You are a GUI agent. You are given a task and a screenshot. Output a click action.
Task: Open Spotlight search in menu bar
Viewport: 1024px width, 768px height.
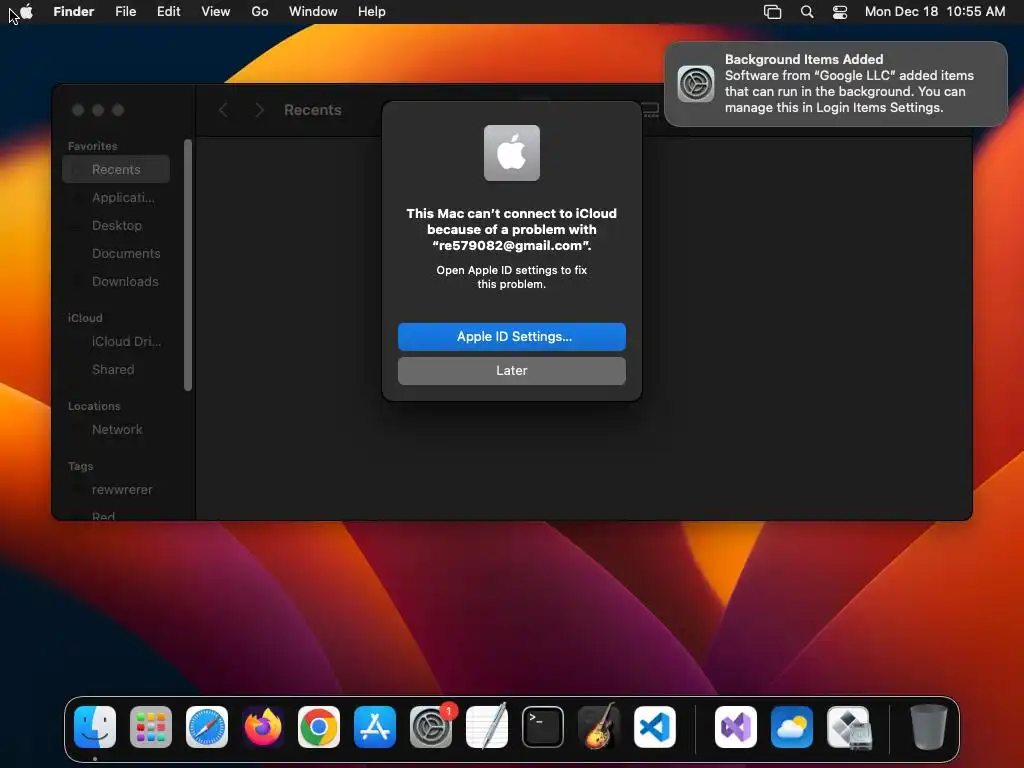807,12
